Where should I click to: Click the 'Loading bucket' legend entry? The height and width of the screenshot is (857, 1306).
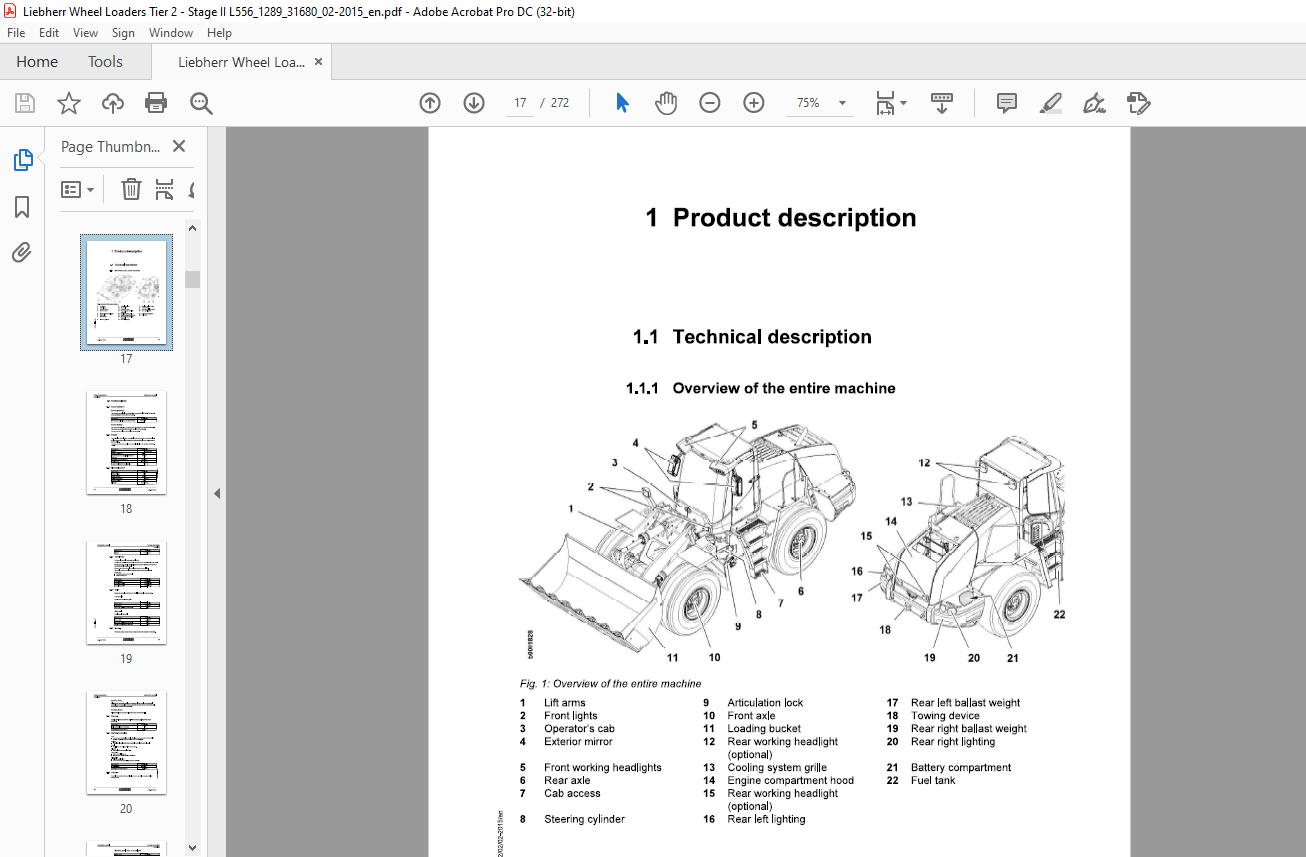[x=764, y=729]
